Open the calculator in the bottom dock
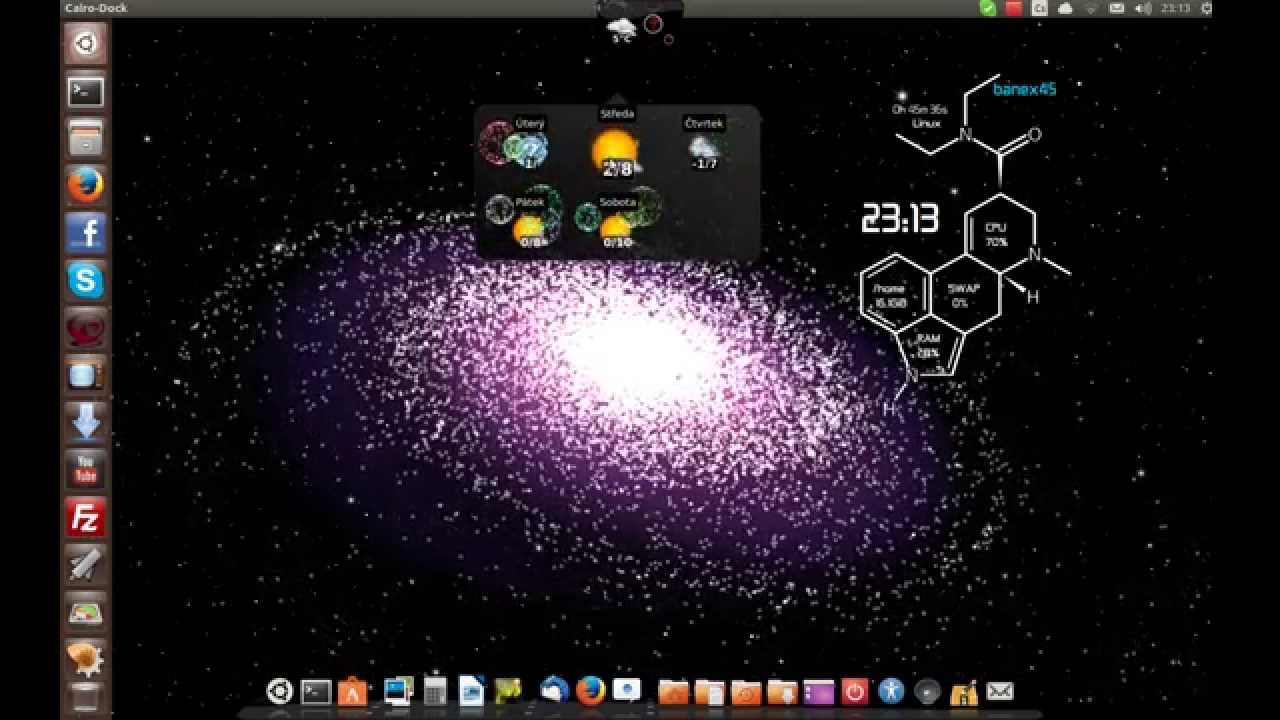Image resolution: width=1280 pixels, height=720 pixels. [x=434, y=691]
